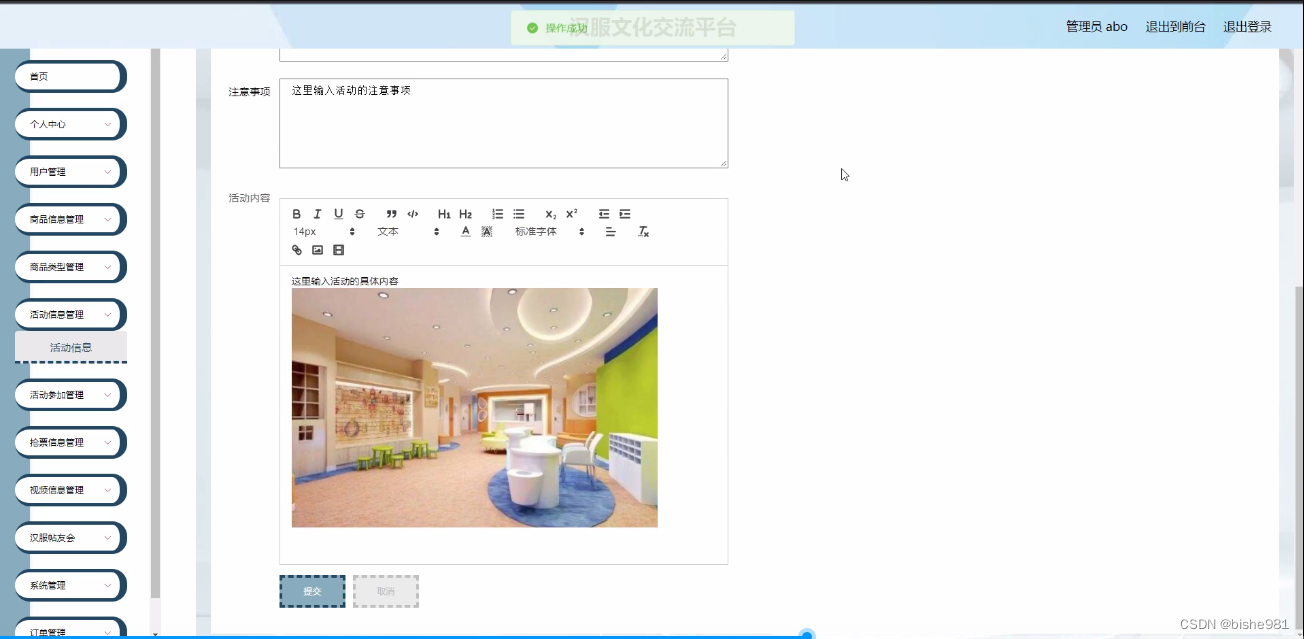Toggle underline formatting

(x=338, y=213)
